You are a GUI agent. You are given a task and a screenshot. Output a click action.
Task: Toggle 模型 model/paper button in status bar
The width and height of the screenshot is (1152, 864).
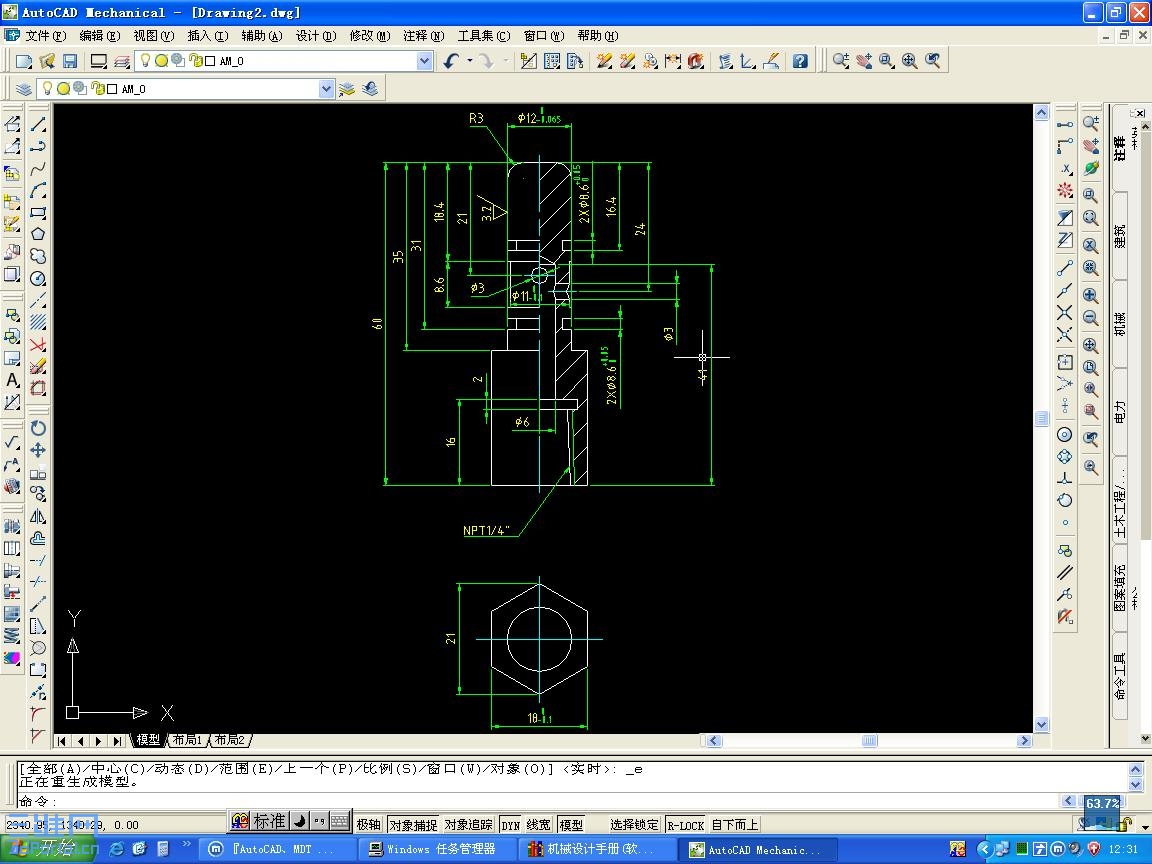(x=572, y=825)
